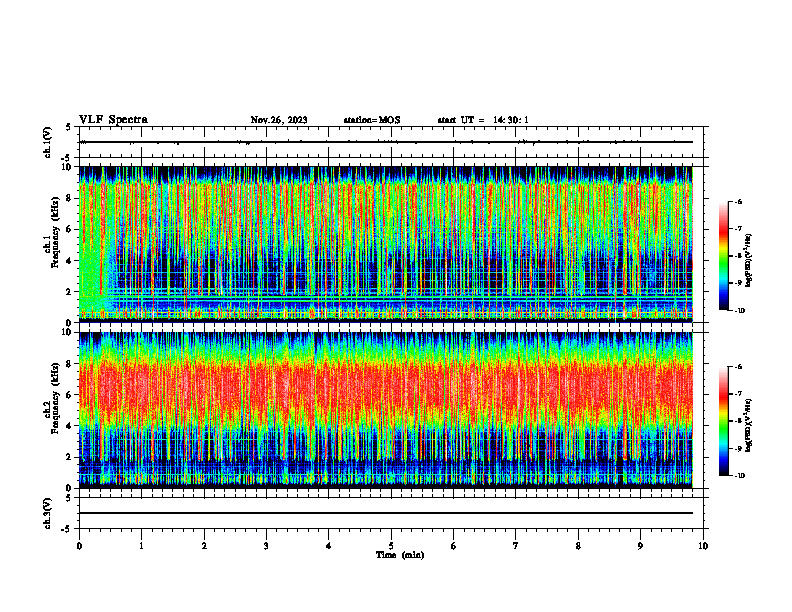
Task: Click time-axis tick label "10"
Action: click(703, 546)
